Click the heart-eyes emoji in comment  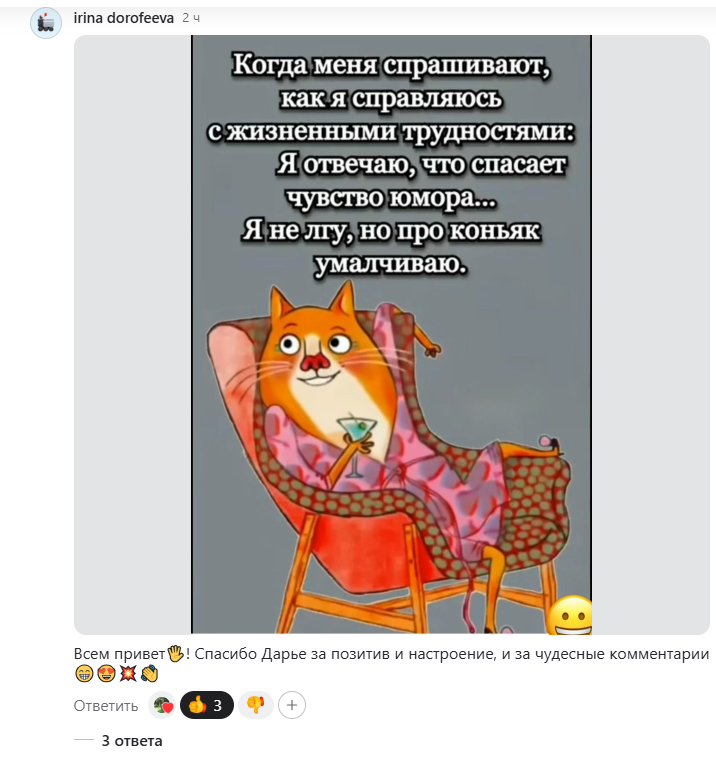[106, 674]
